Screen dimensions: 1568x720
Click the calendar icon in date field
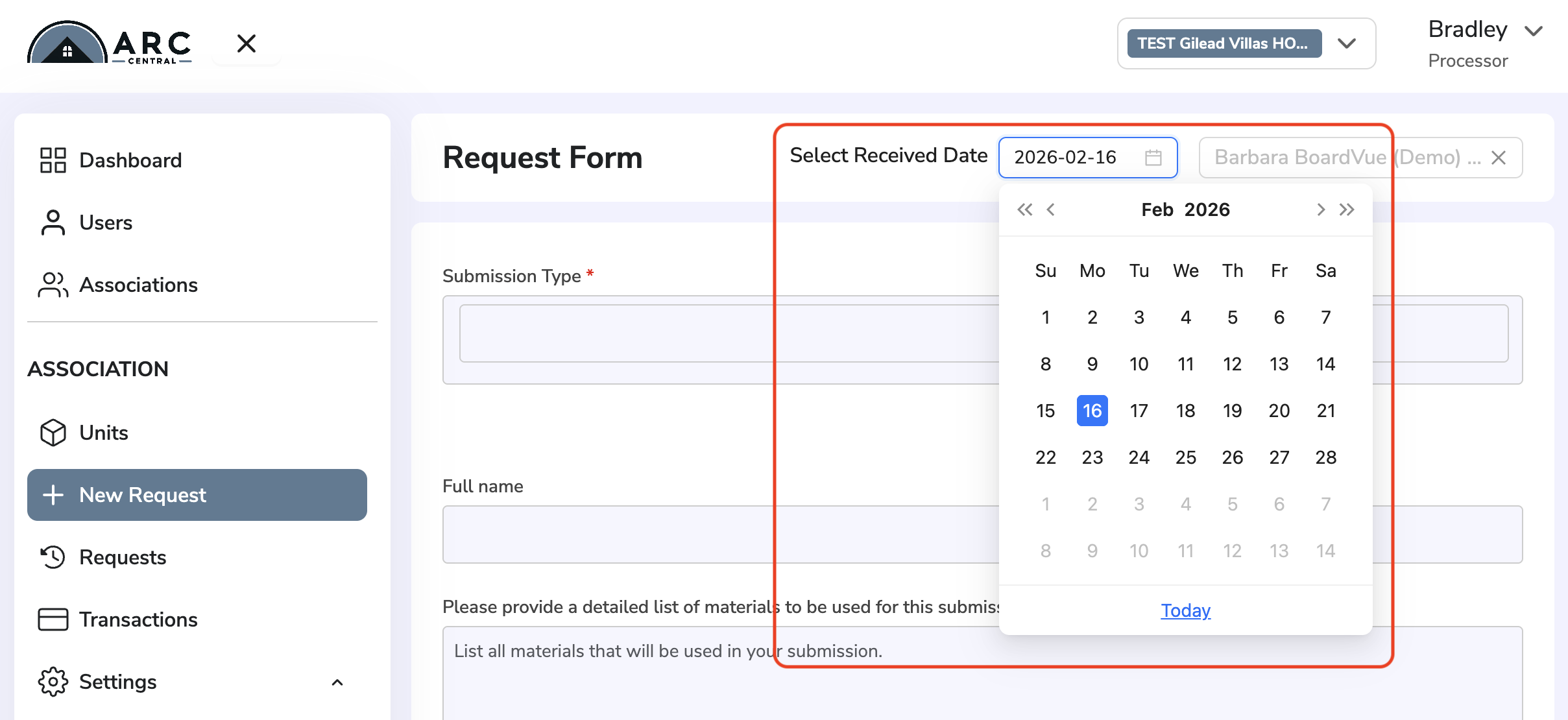(x=1153, y=158)
